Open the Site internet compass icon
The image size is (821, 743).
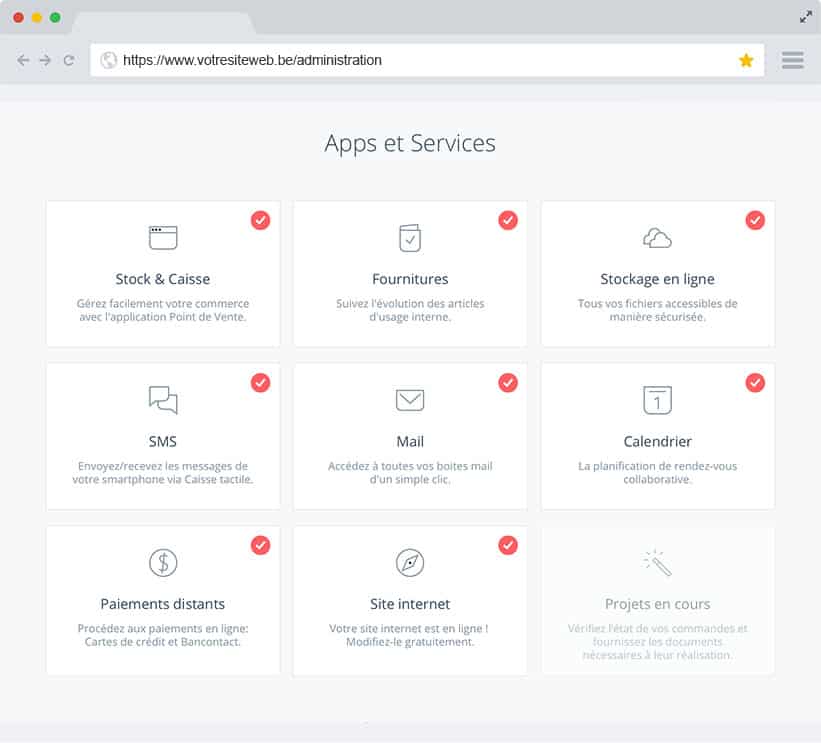point(410,562)
